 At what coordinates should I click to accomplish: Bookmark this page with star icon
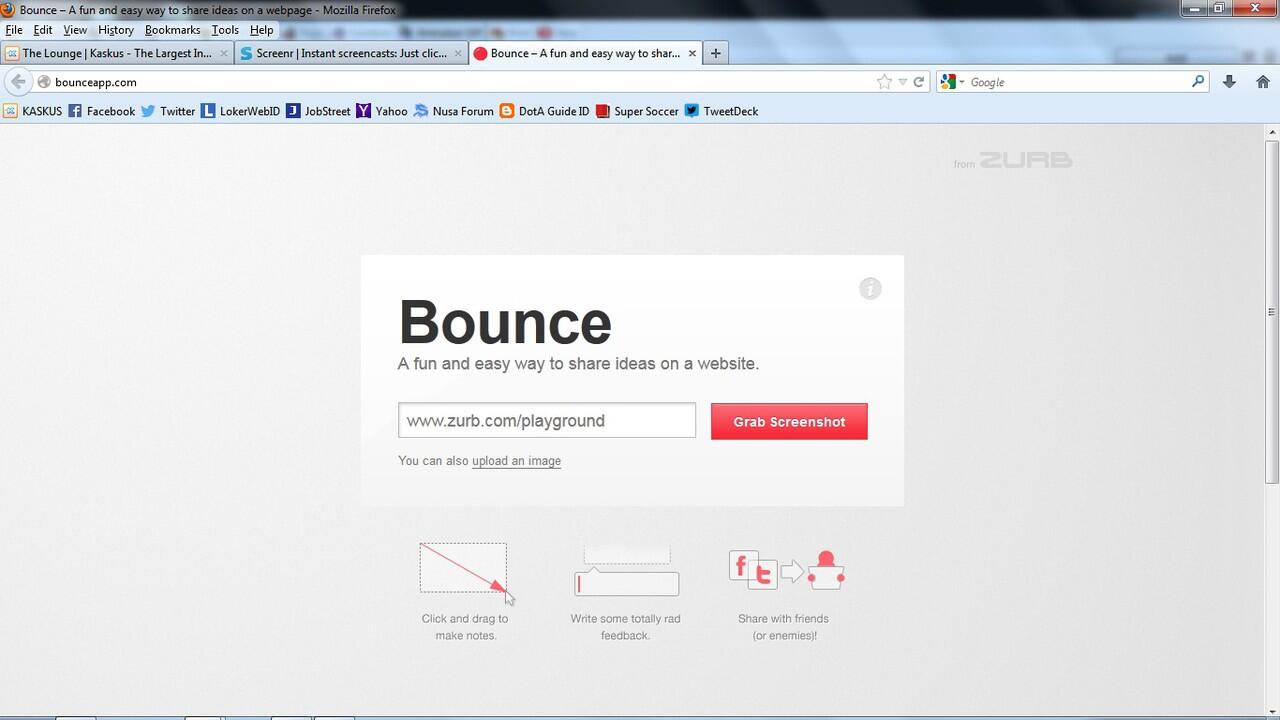coord(884,82)
